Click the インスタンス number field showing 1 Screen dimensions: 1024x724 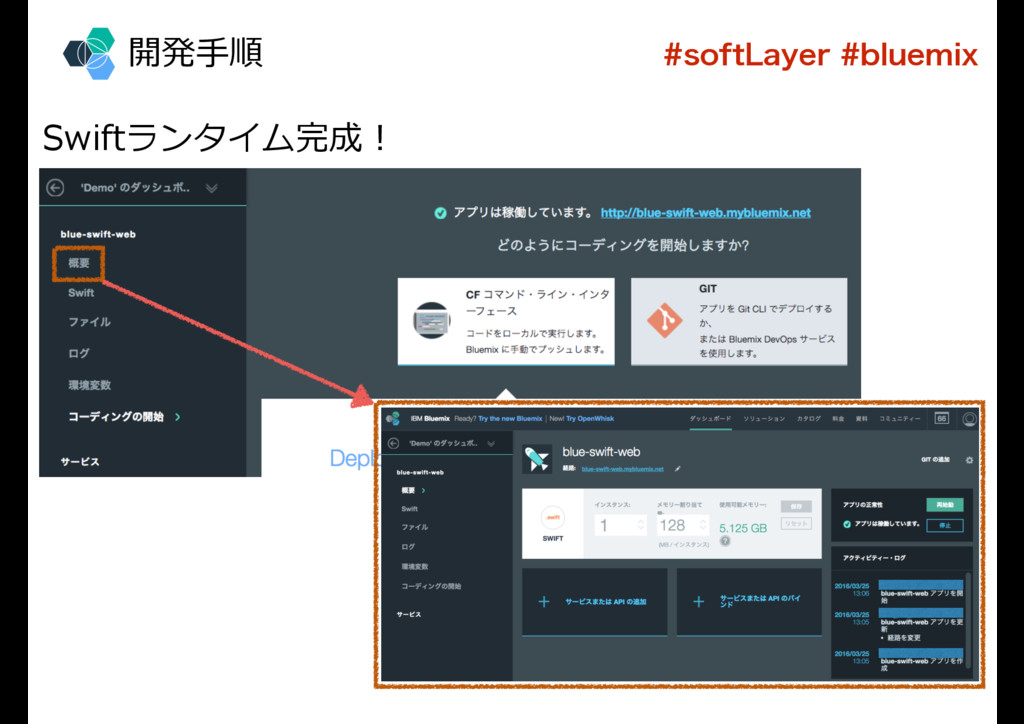620,526
